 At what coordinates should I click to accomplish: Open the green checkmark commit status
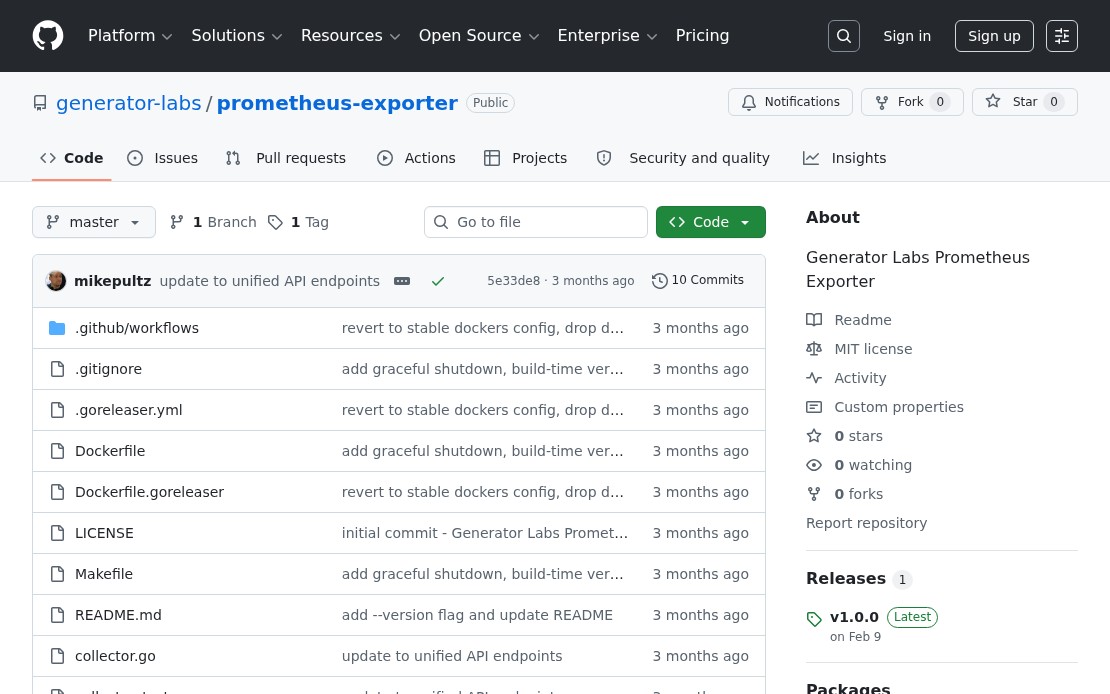[x=438, y=281]
